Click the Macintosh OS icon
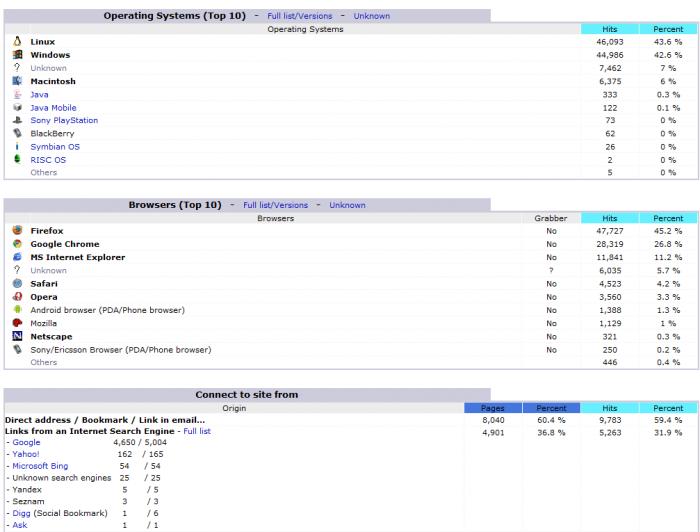The height and width of the screenshot is (532, 700). 17,81
